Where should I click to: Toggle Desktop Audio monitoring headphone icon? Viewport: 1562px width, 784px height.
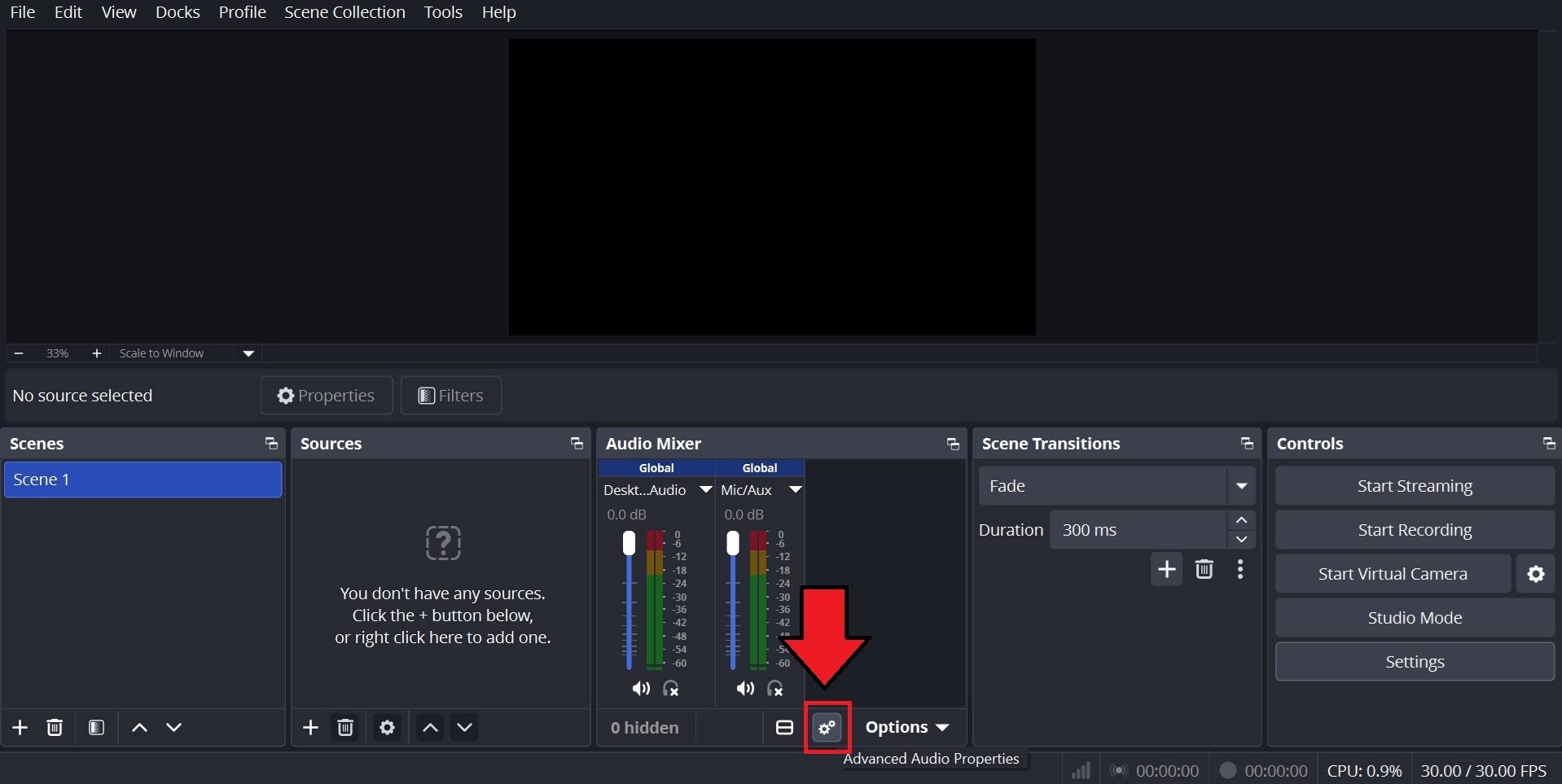(x=671, y=689)
